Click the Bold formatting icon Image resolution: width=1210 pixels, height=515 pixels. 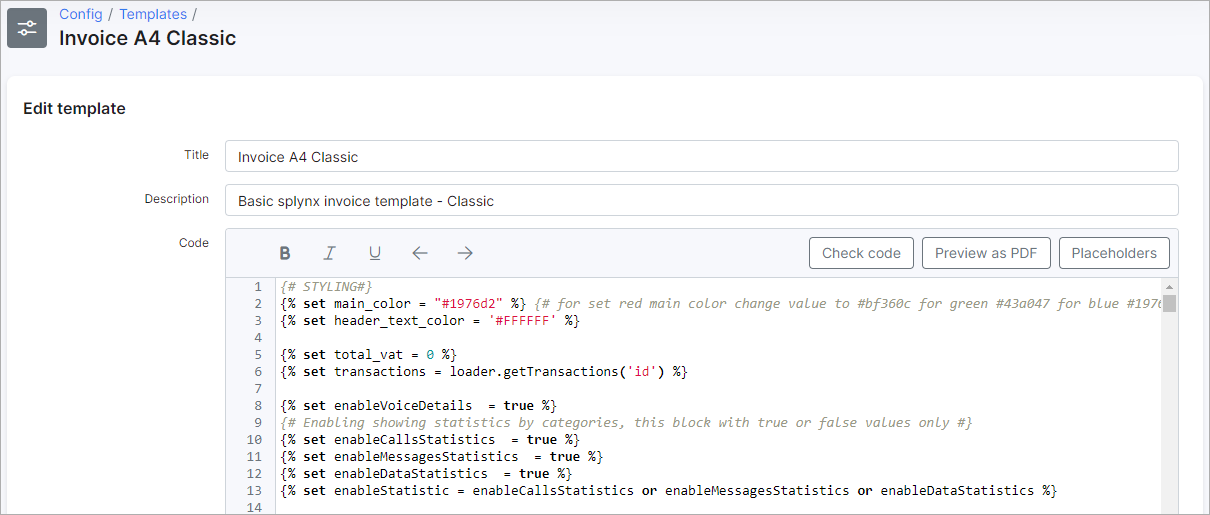click(285, 253)
